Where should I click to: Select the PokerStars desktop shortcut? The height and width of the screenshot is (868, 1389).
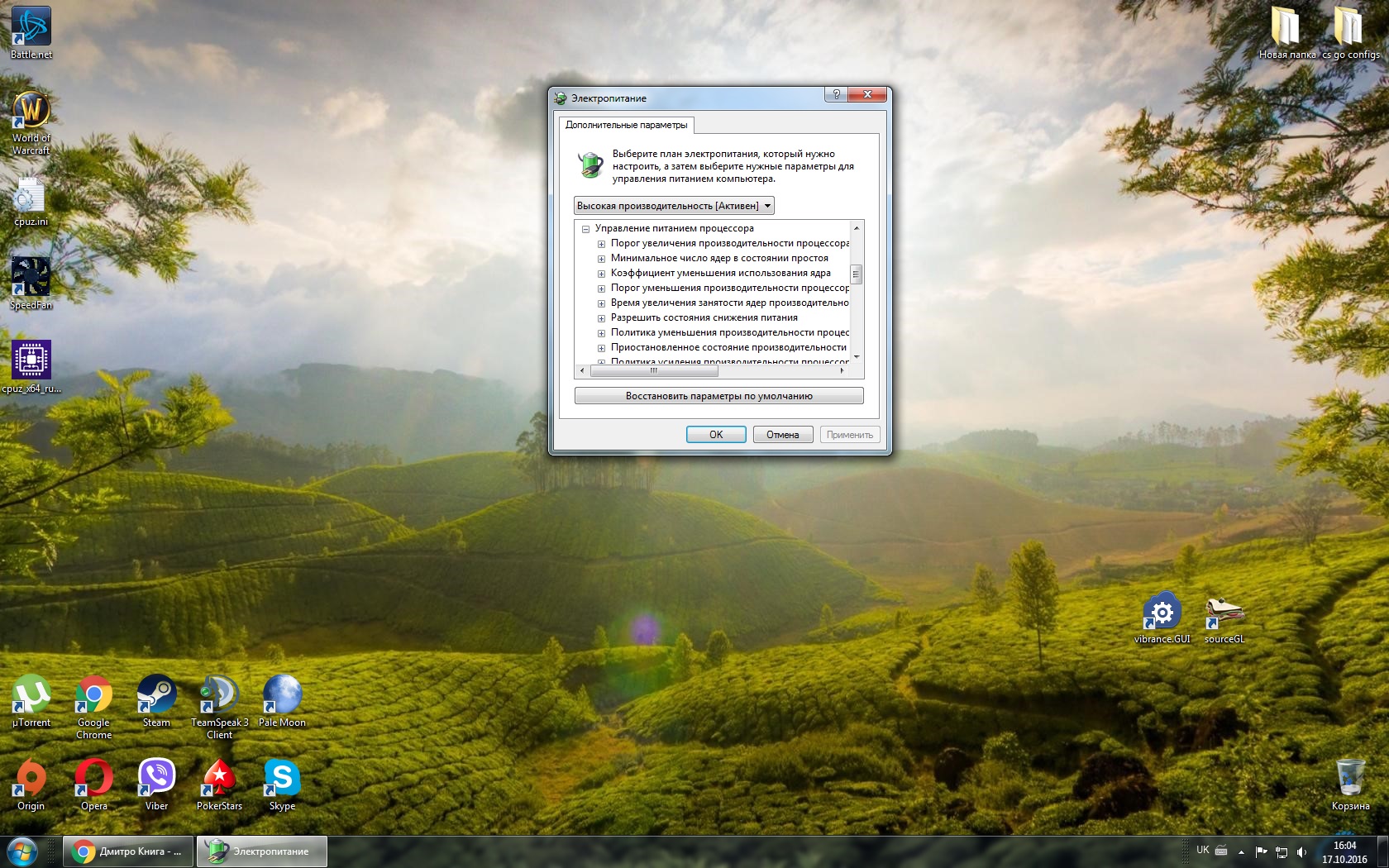tap(220, 785)
